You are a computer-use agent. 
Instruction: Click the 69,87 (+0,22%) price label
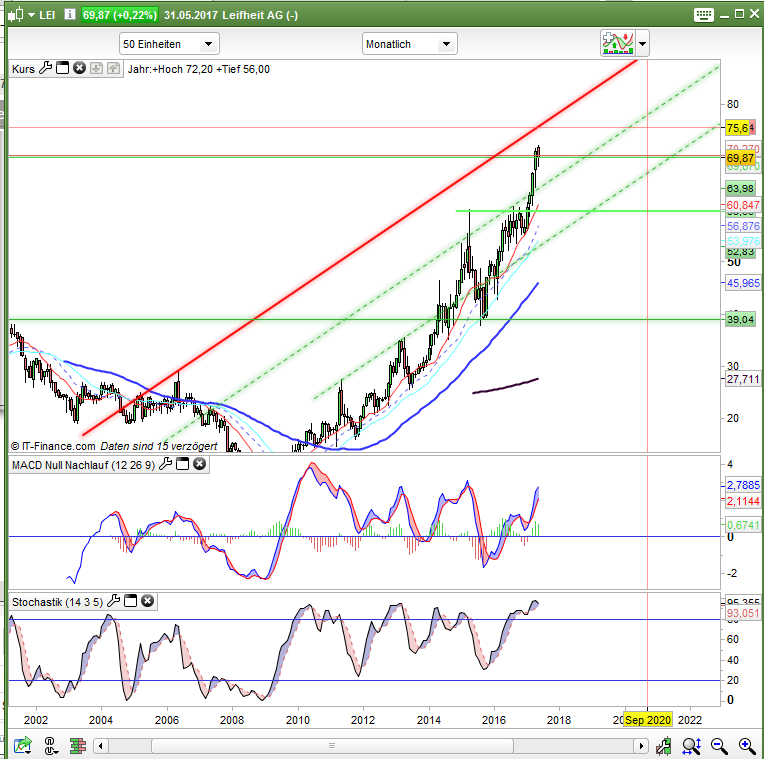pos(119,15)
